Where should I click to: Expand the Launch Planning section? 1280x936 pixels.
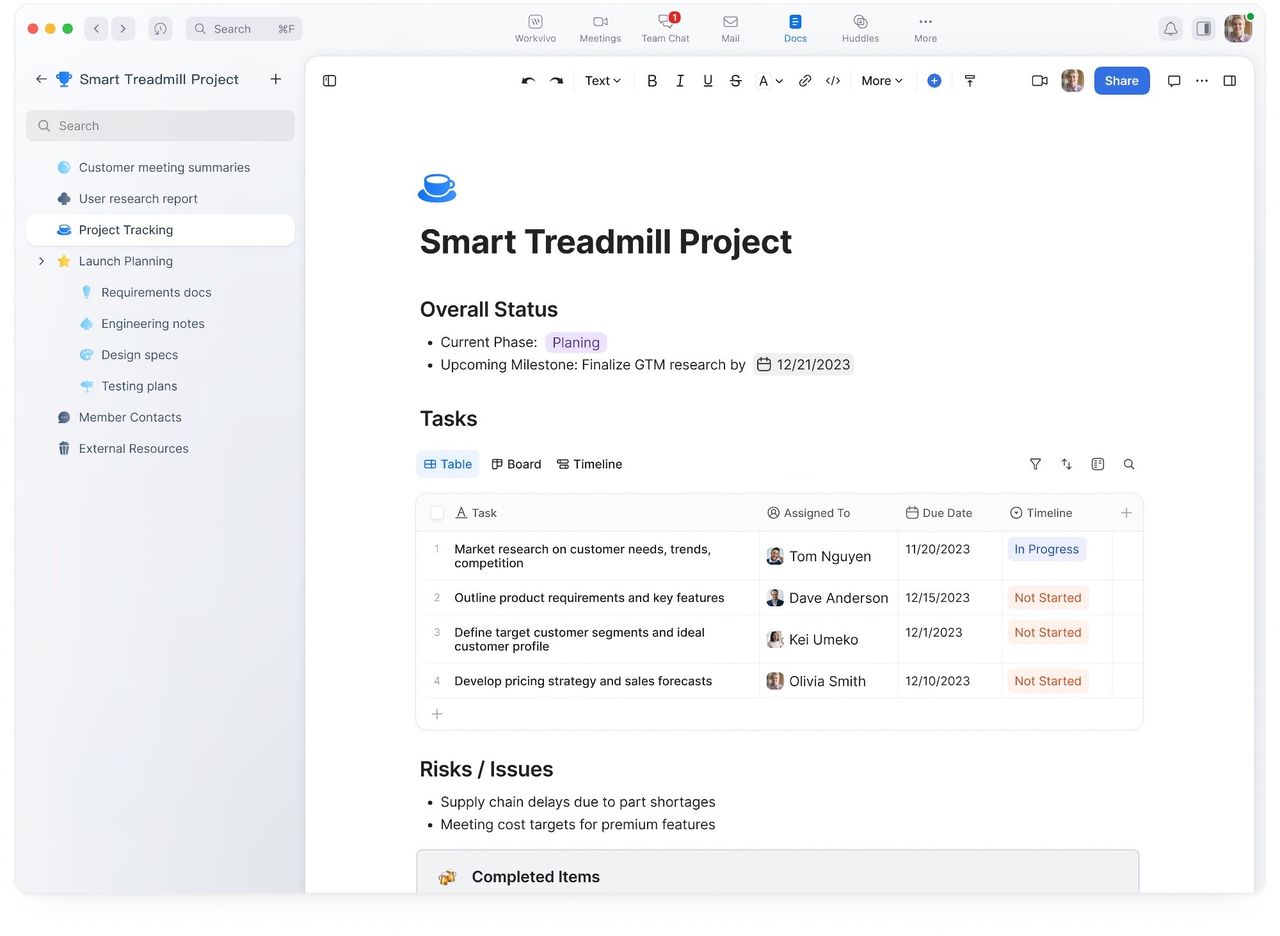point(41,261)
